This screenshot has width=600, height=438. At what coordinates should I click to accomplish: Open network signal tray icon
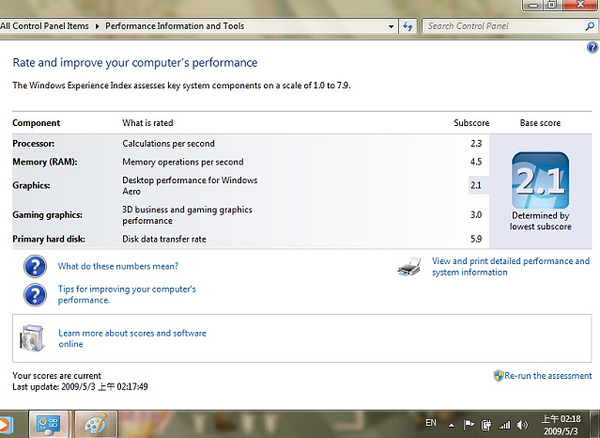click(x=504, y=425)
